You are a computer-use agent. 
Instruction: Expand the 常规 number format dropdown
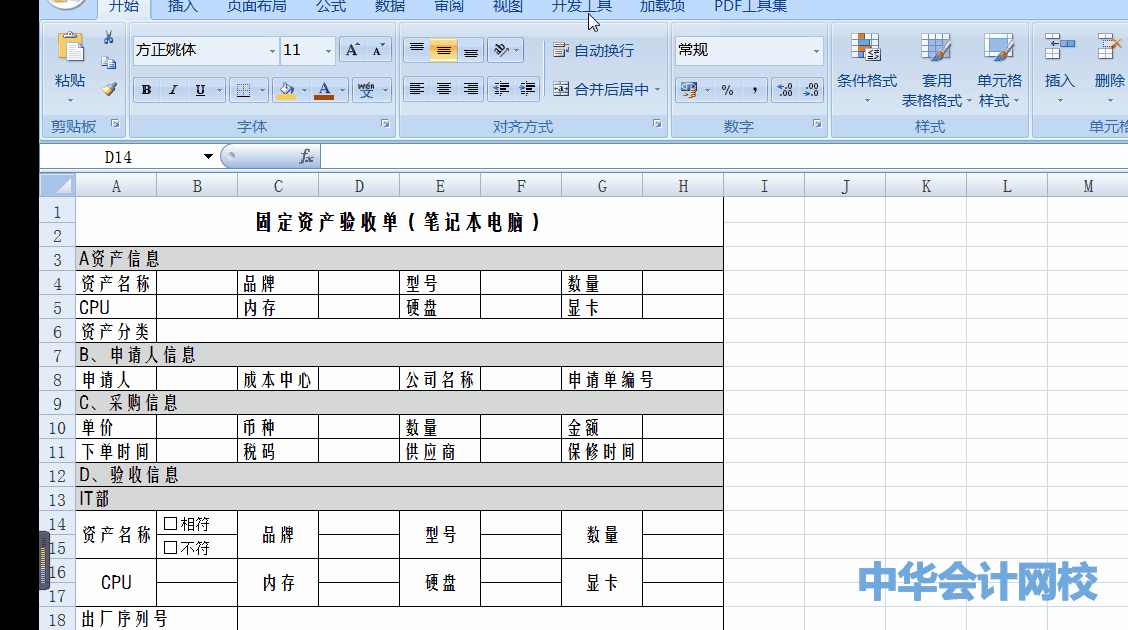tap(816, 51)
